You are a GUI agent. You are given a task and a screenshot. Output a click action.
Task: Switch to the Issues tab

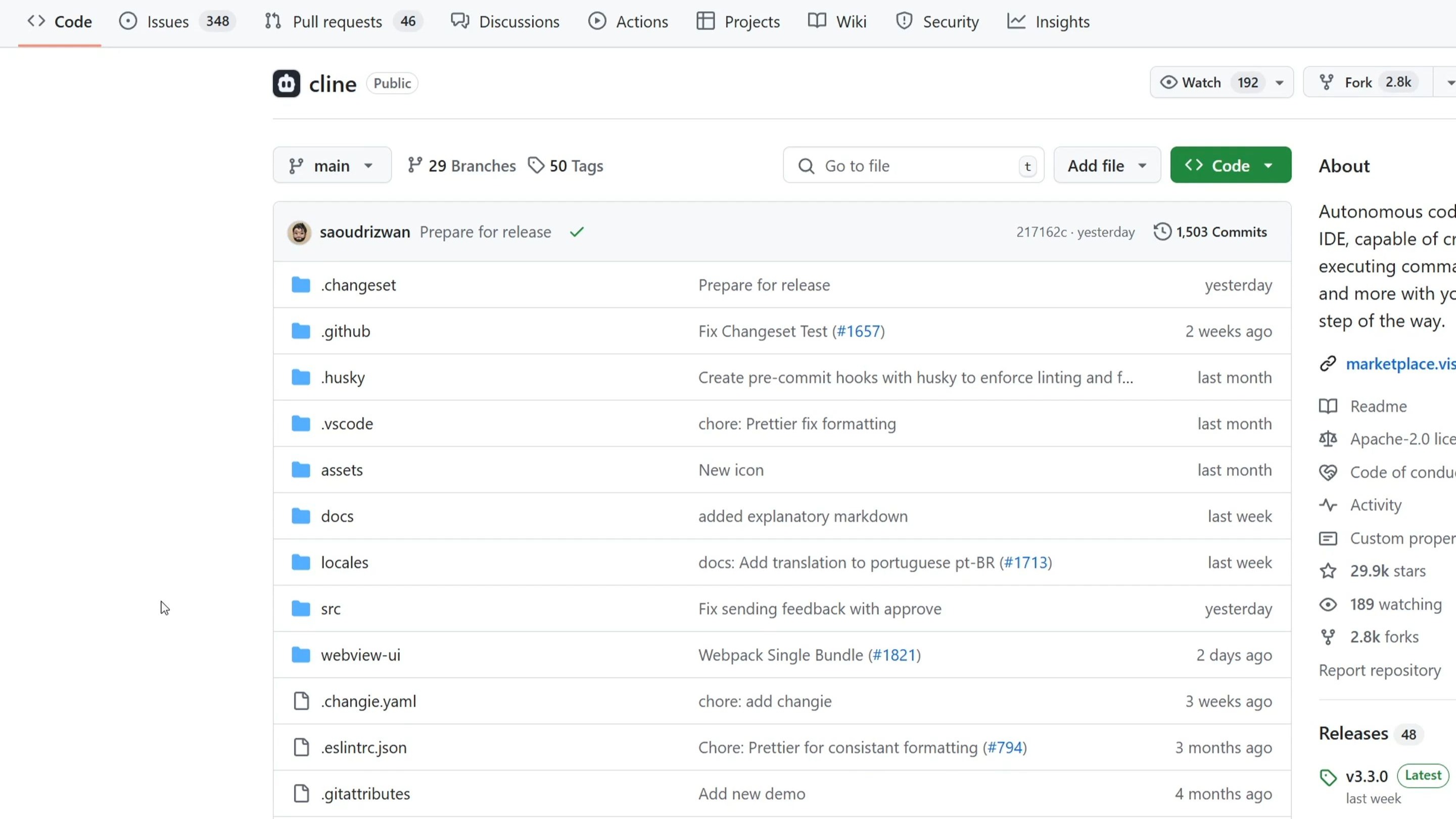pos(167,22)
